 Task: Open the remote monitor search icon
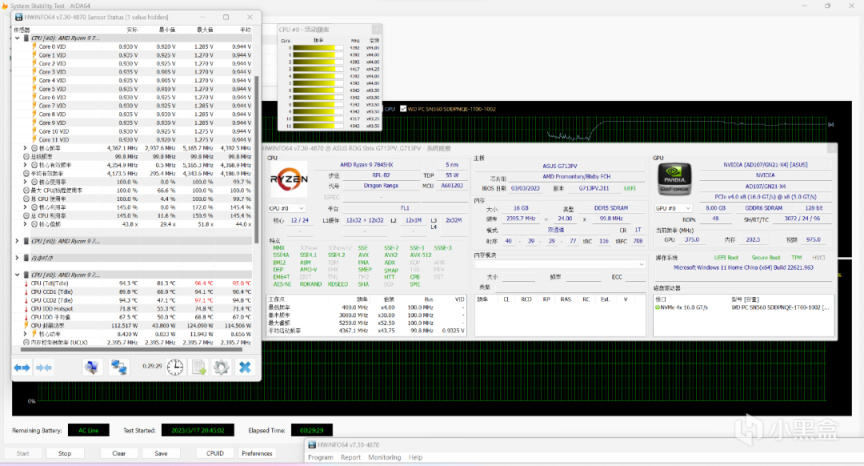[92, 367]
